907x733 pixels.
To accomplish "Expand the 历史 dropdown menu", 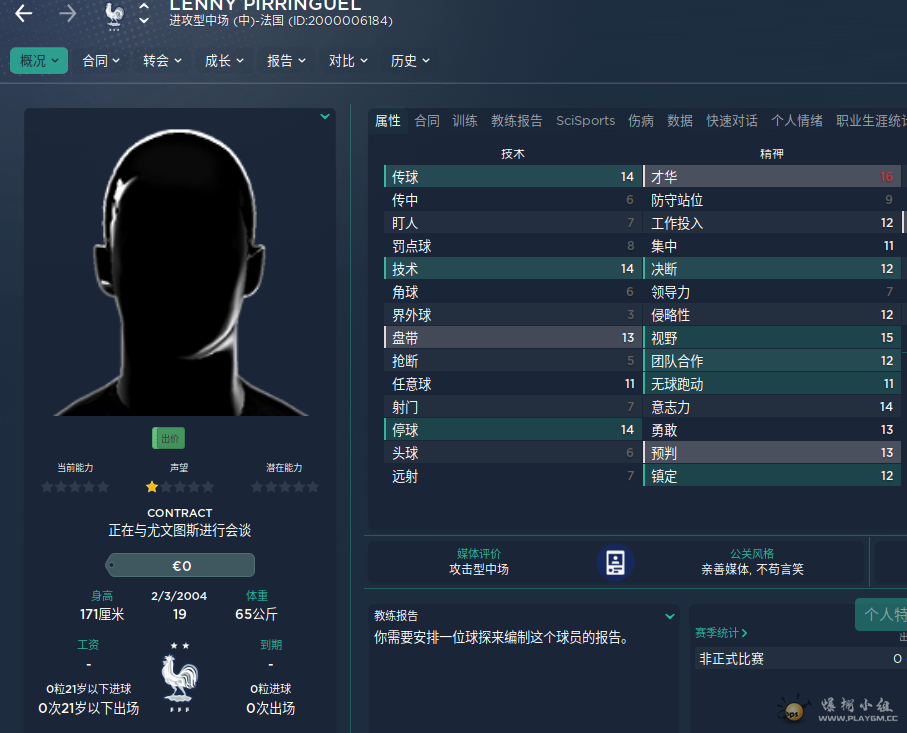I will [x=410, y=61].
